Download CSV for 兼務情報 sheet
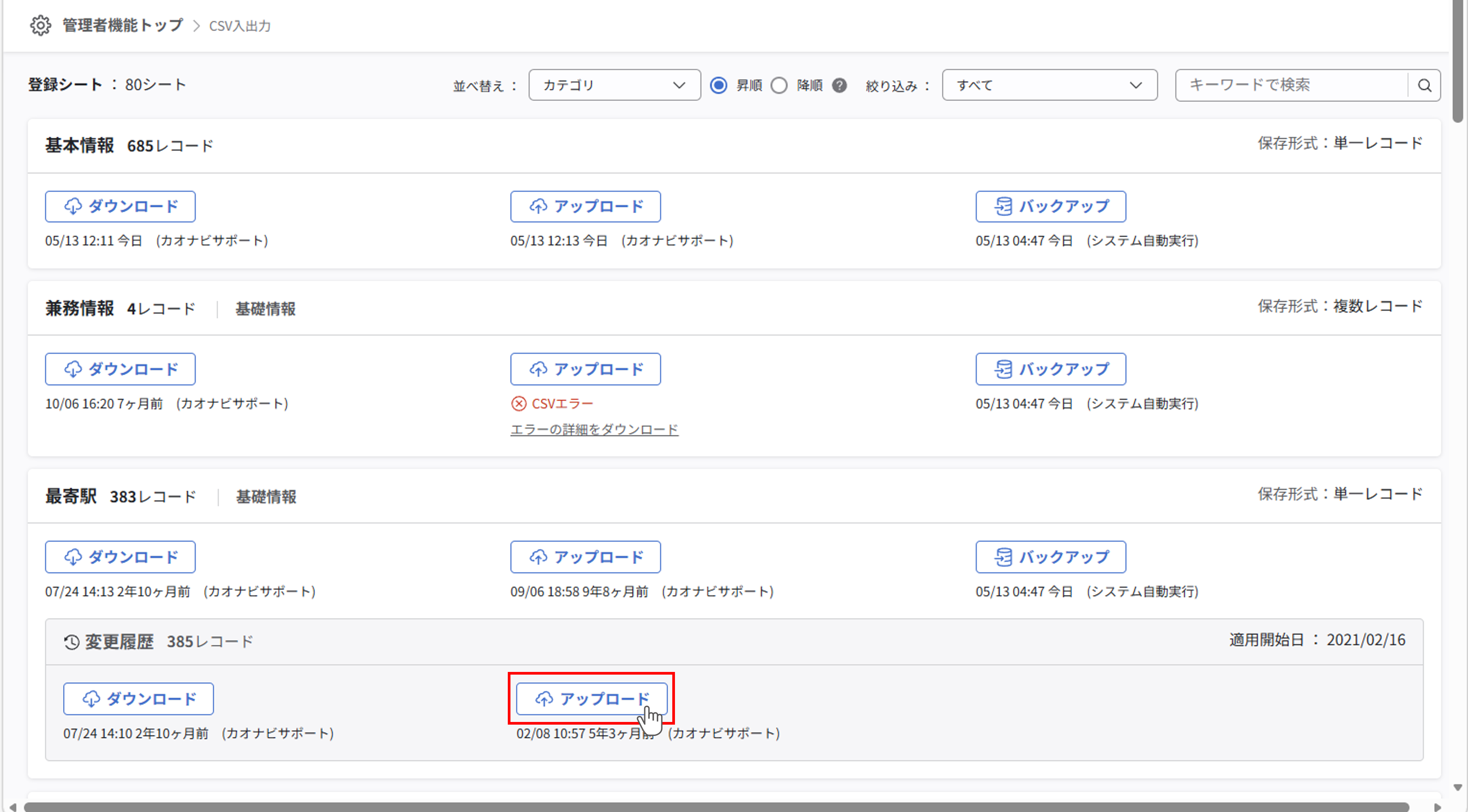Viewport: 1468px width, 812px height. 120,369
